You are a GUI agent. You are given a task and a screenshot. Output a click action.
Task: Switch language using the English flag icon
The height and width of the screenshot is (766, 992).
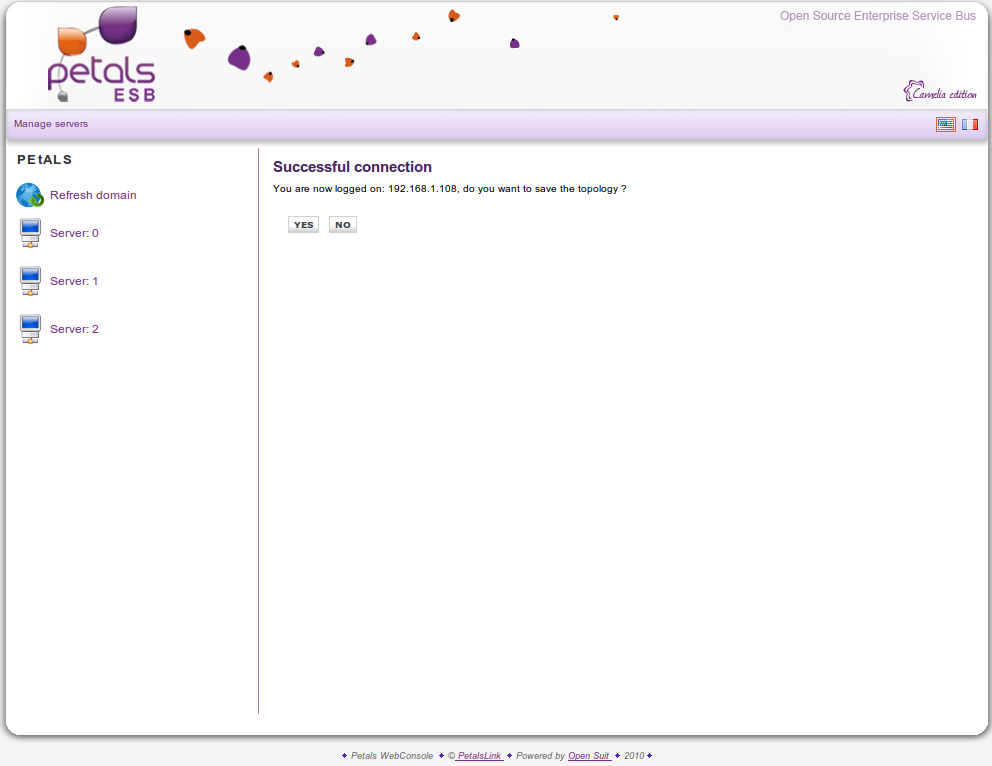(945, 124)
